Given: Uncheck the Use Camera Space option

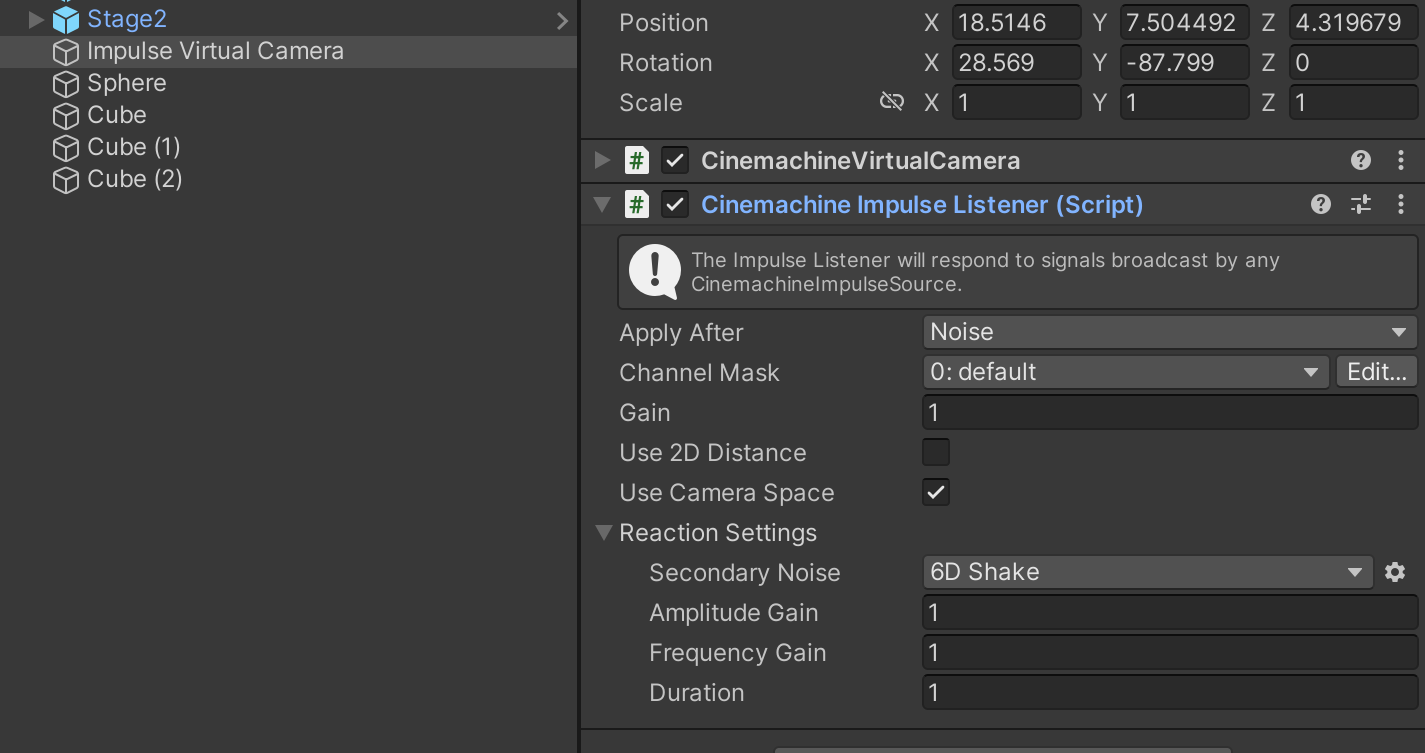Looking at the screenshot, I should coord(936,492).
